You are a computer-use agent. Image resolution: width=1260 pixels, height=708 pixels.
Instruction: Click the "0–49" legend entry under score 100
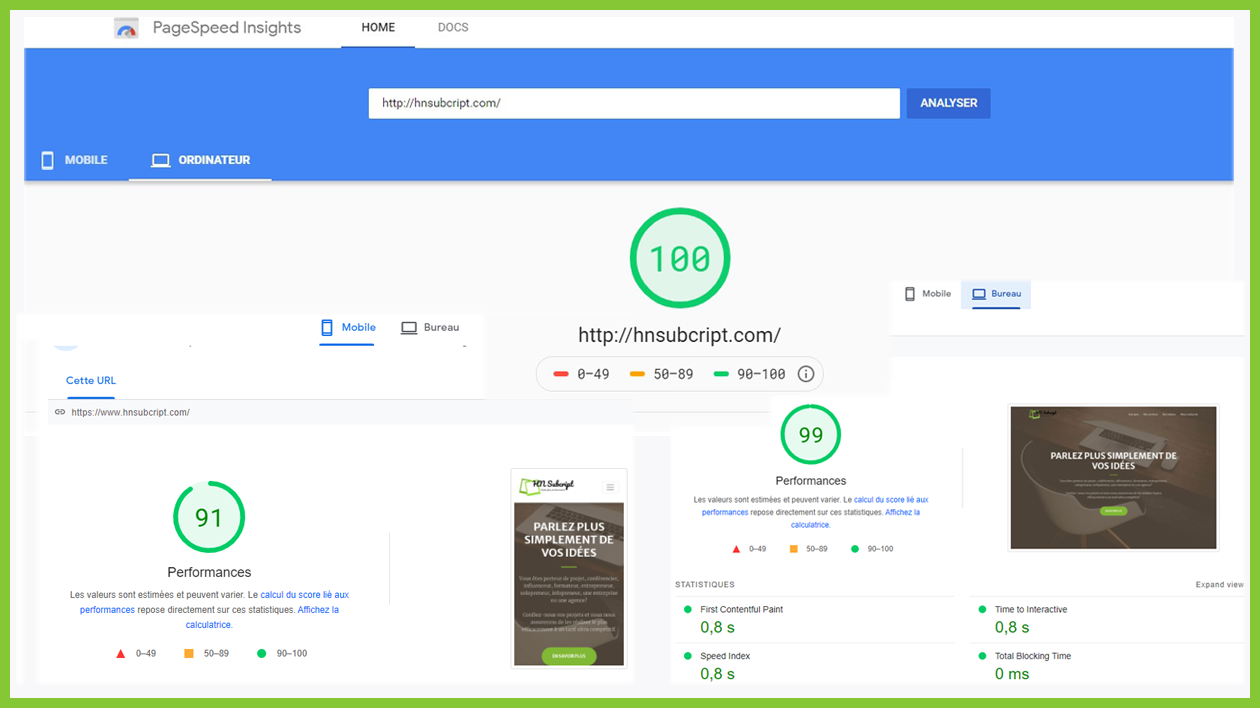(x=581, y=374)
